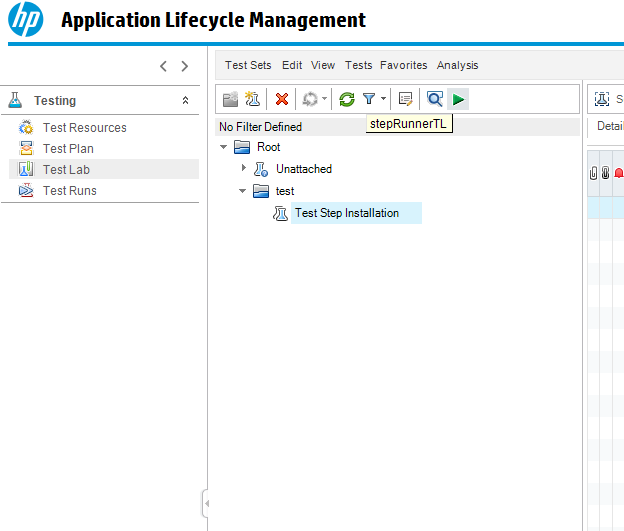Open the Tests menu
The height and width of the screenshot is (531, 624).
click(359, 65)
